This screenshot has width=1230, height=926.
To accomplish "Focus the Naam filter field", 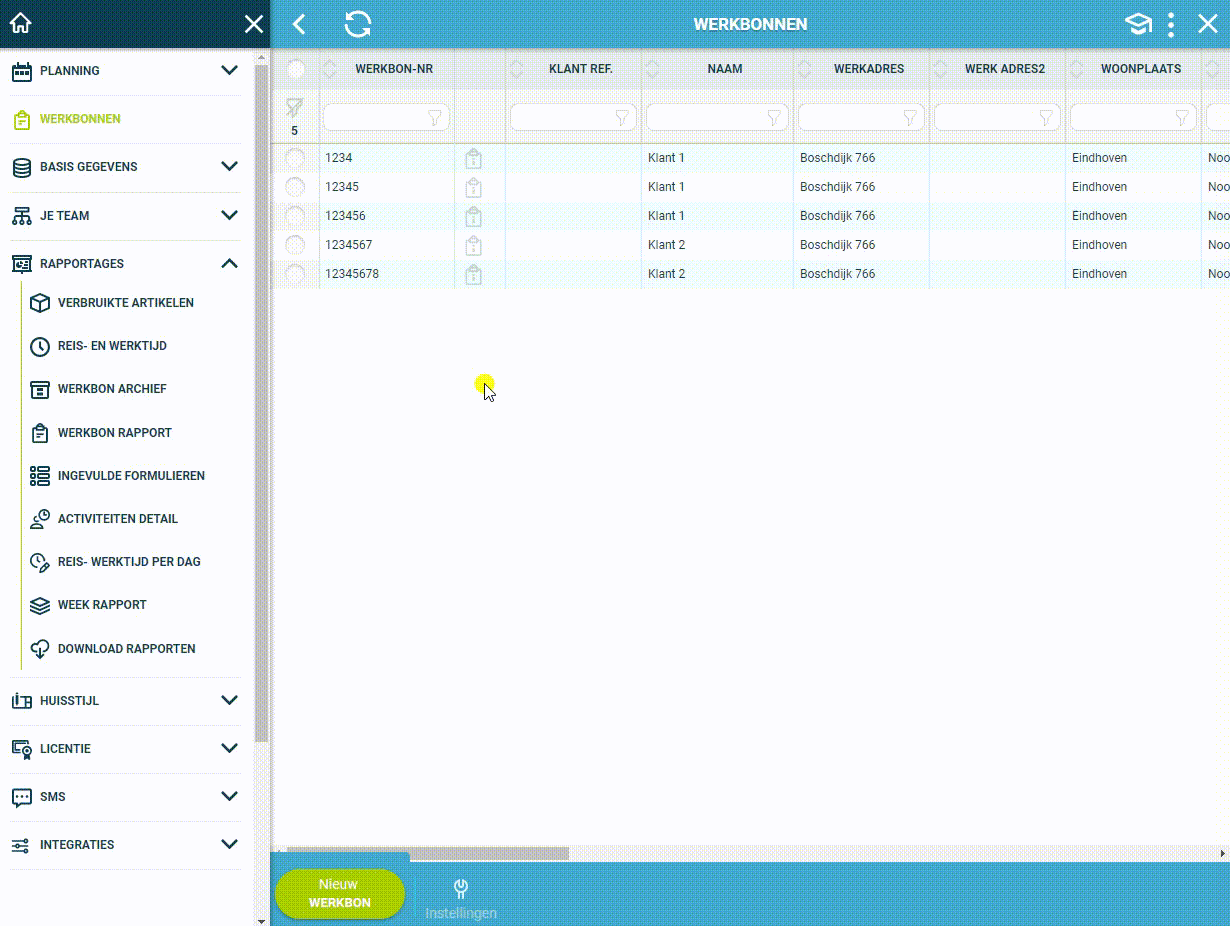I will click(x=717, y=118).
